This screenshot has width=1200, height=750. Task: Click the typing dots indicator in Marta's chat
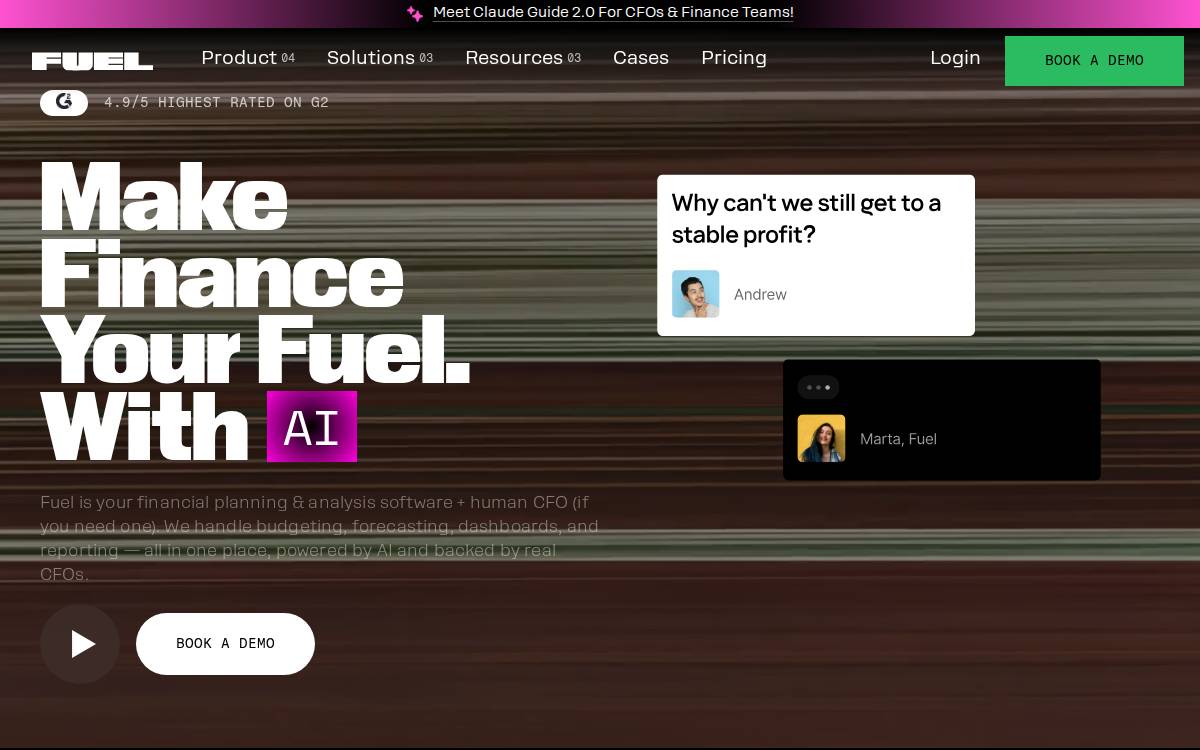tap(818, 387)
